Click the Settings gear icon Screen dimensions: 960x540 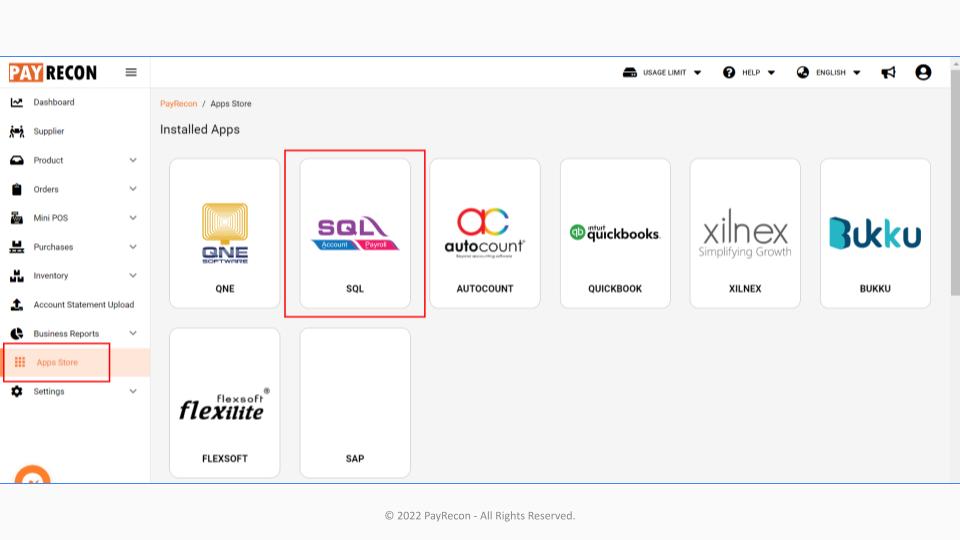(17, 391)
